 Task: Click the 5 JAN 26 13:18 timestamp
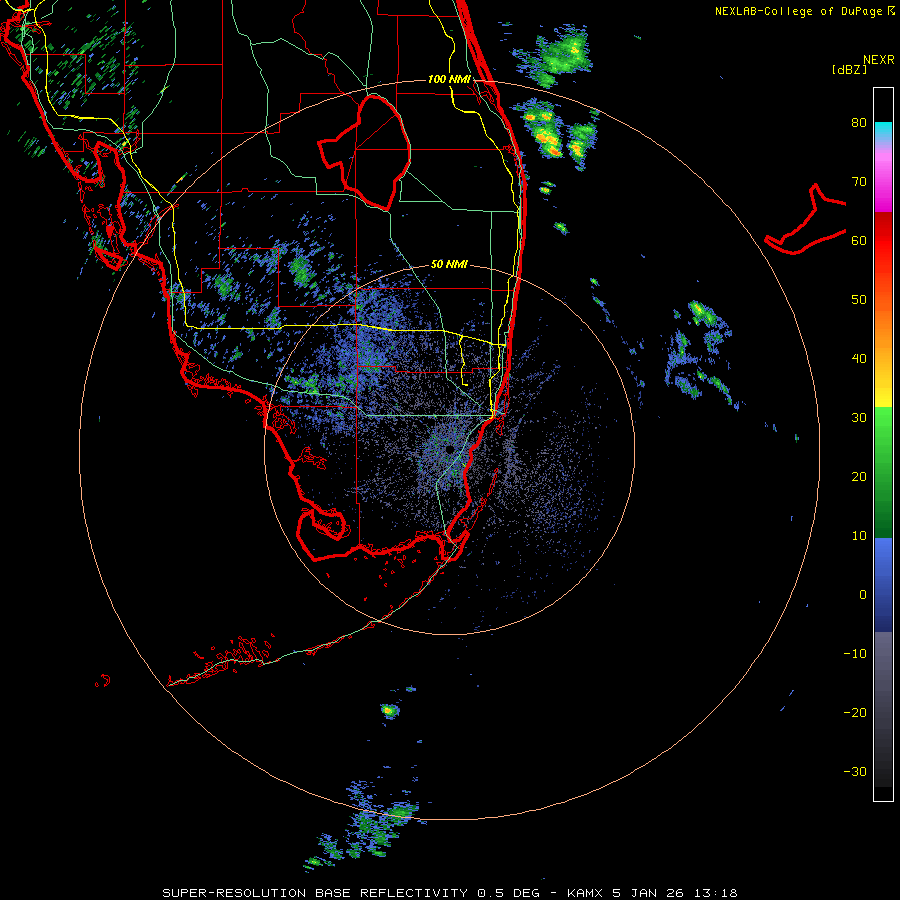tap(674, 893)
